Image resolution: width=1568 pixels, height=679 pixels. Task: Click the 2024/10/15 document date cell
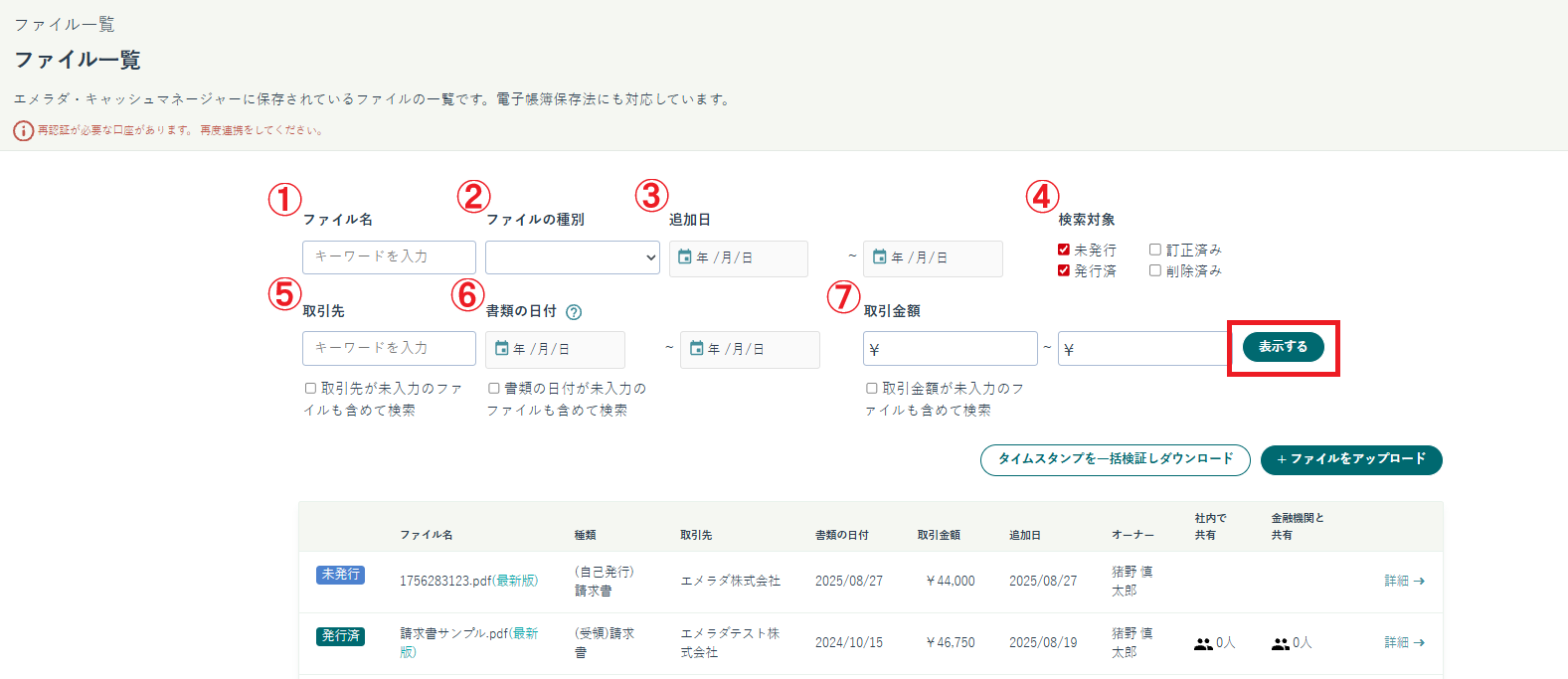(x=849, y=642)
